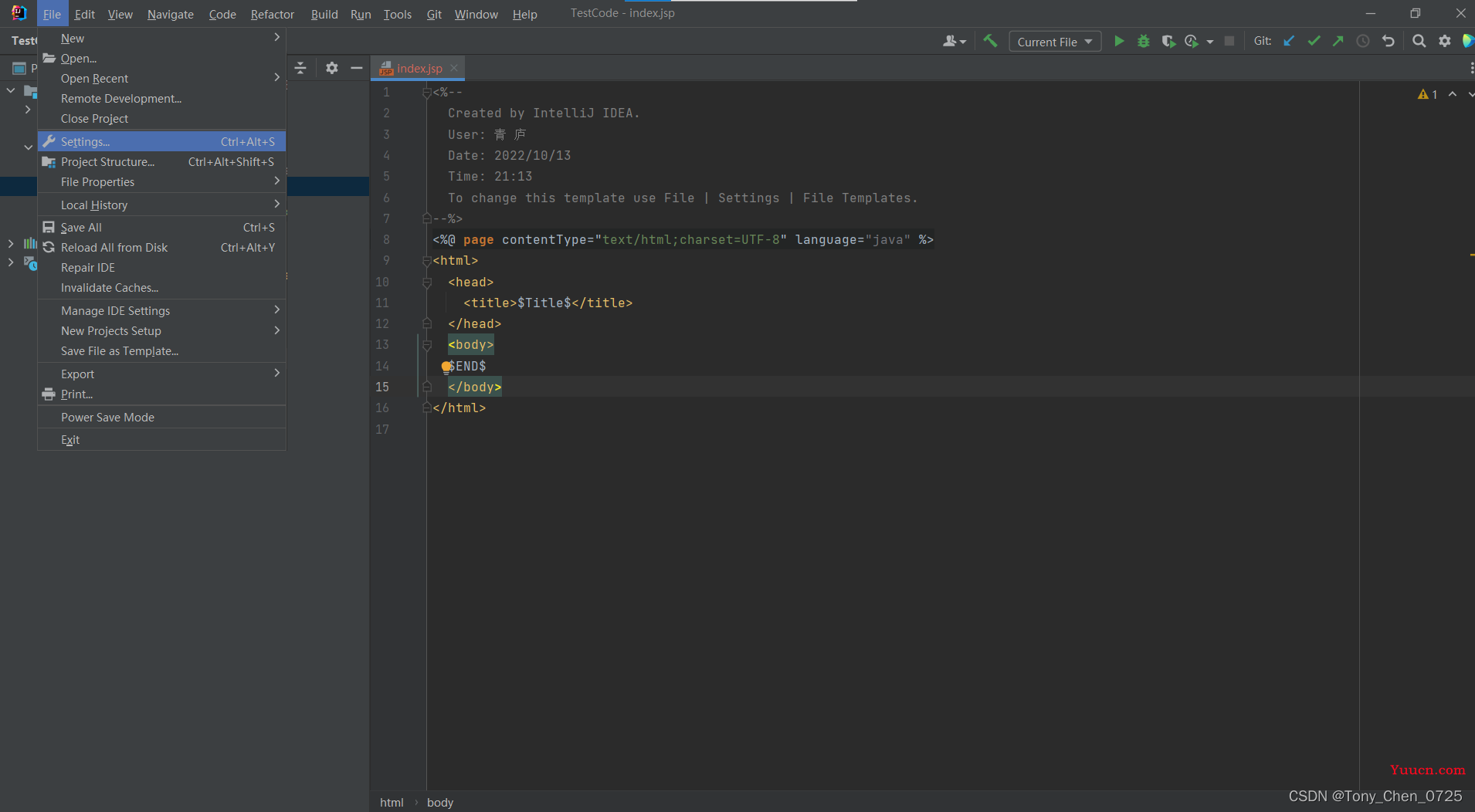The width and height of the screenshot is (1475, 812).
Task: Click the yellow warning stripe mark on the scrollbar
Action: [x=1472, y=255]
